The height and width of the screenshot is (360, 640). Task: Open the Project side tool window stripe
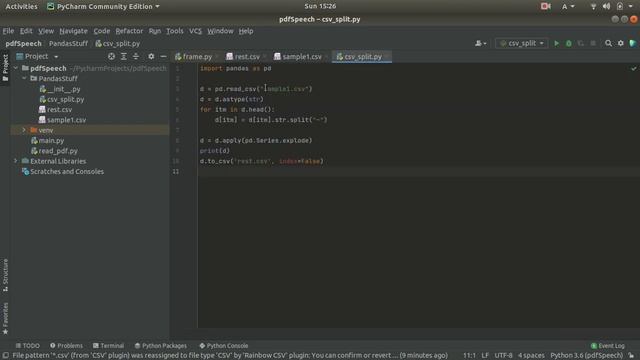coord(5,67)
